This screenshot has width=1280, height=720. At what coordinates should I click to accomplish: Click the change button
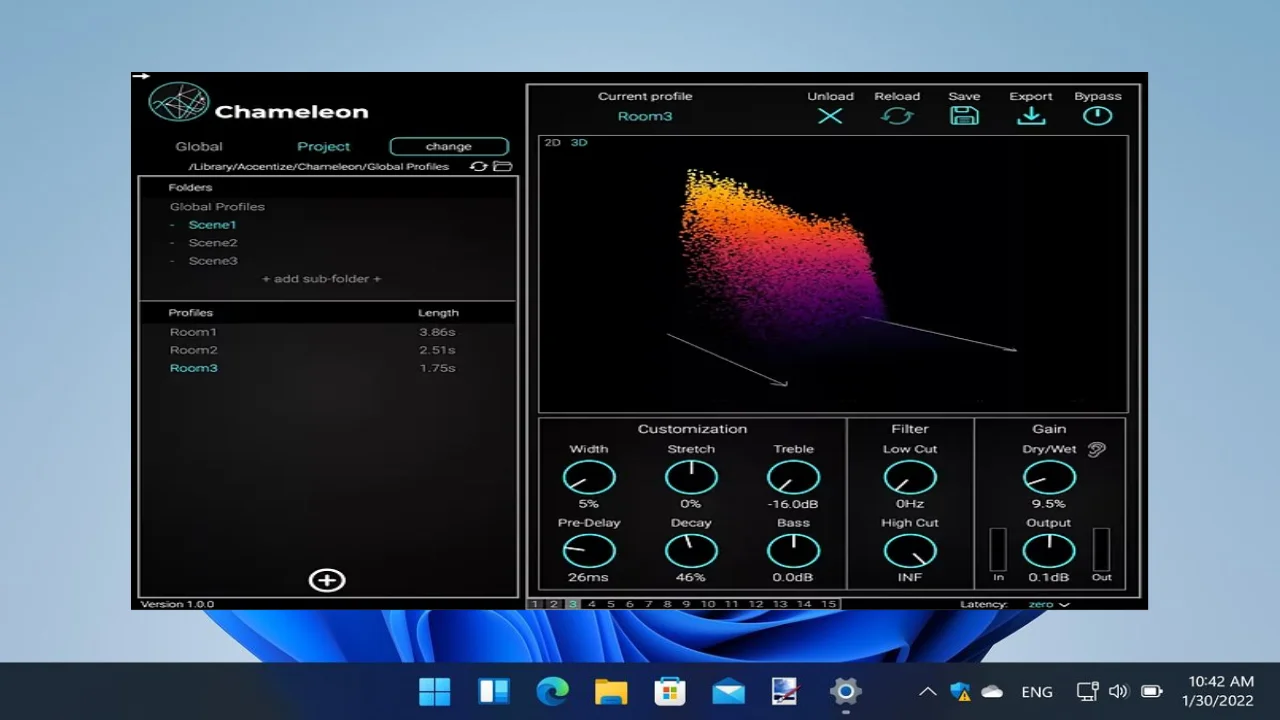[449, 146]
